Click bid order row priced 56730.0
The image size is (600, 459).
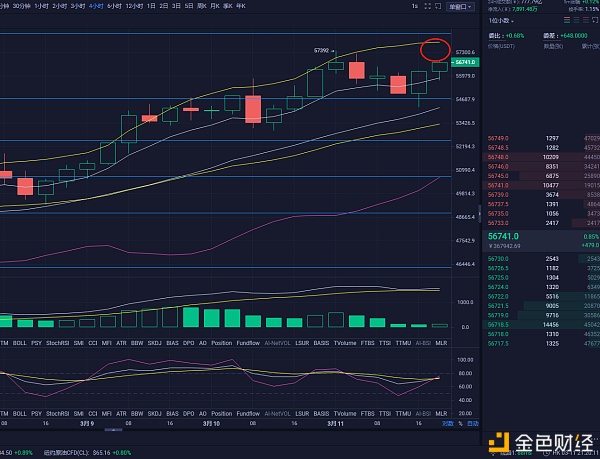(x=540, y=257)
